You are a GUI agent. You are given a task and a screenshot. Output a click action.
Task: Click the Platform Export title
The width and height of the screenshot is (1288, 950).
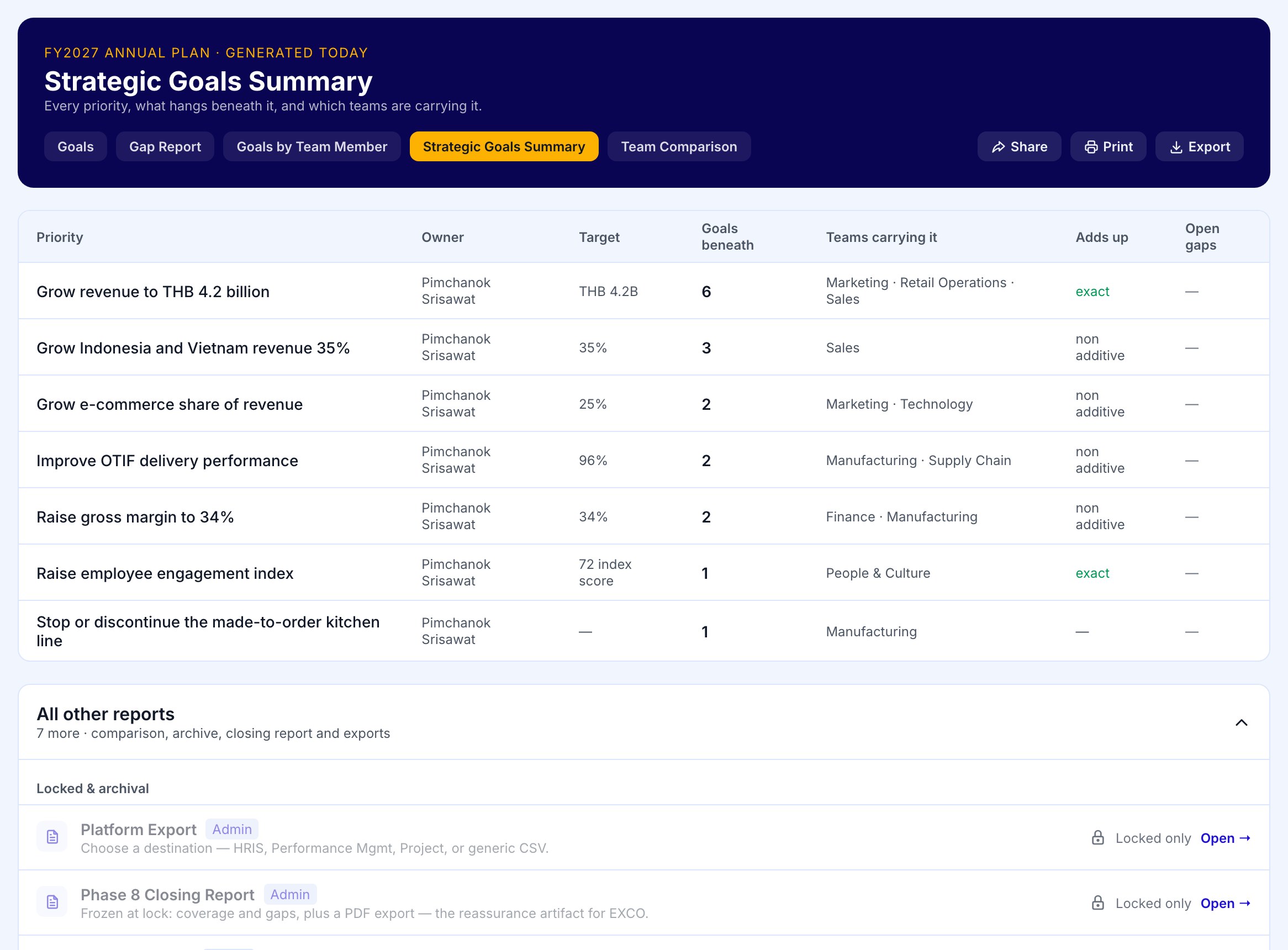tap(139, 829)
